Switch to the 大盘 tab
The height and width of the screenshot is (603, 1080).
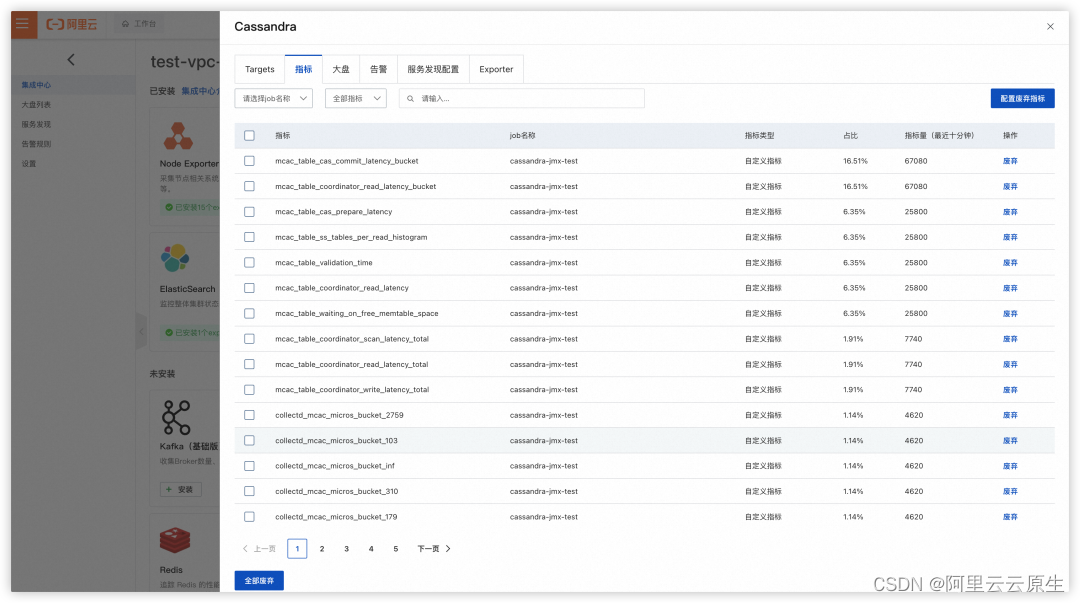[x=340, y=70]
